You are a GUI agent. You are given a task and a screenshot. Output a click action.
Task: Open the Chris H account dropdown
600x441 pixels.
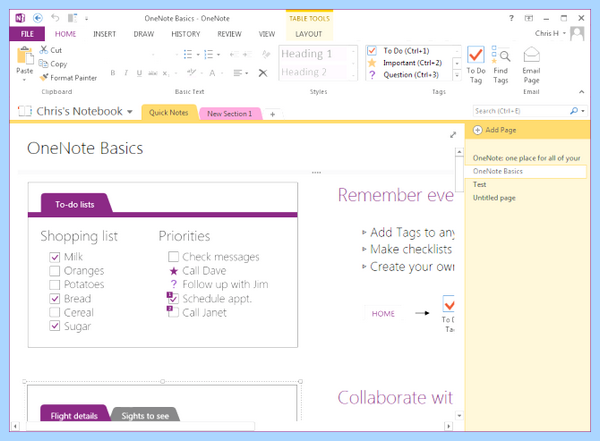(x=564, y=33)
